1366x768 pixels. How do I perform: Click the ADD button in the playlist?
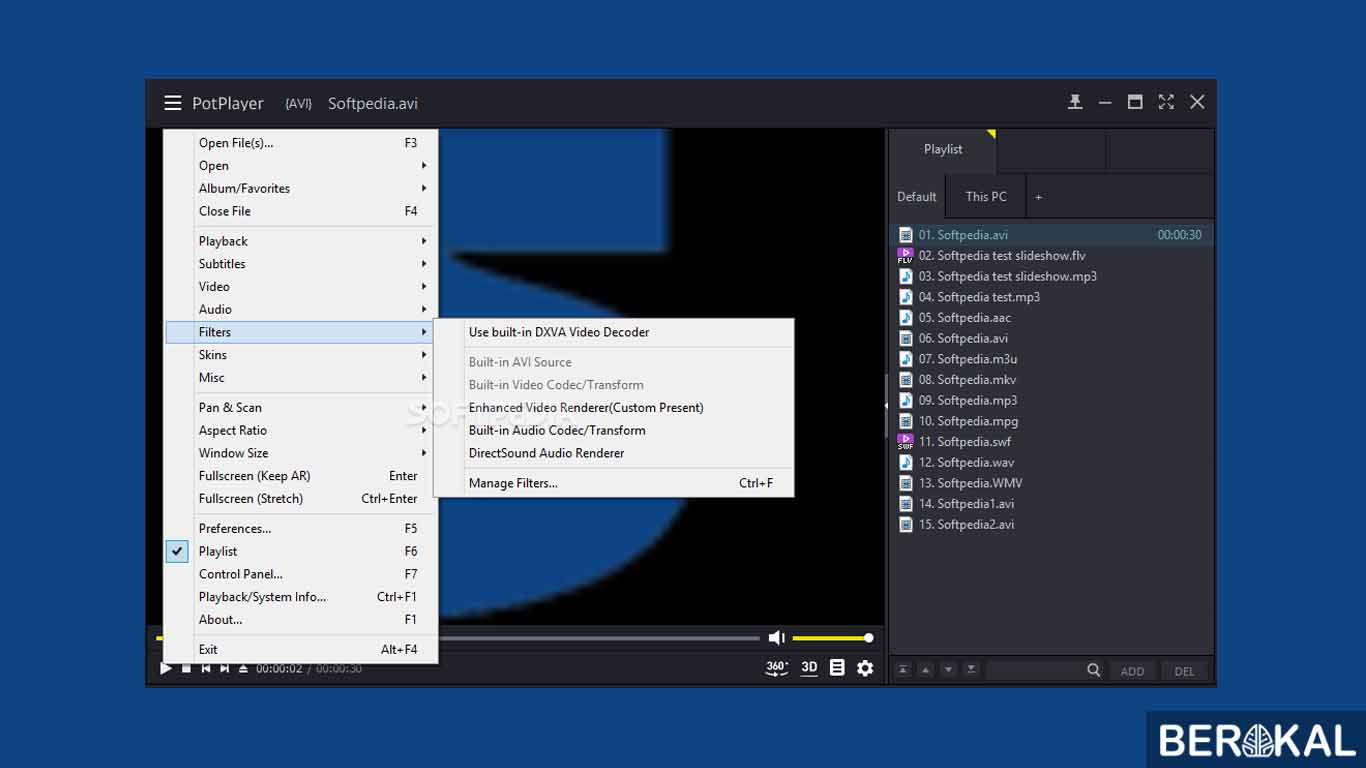click(x=1132, y=670)
